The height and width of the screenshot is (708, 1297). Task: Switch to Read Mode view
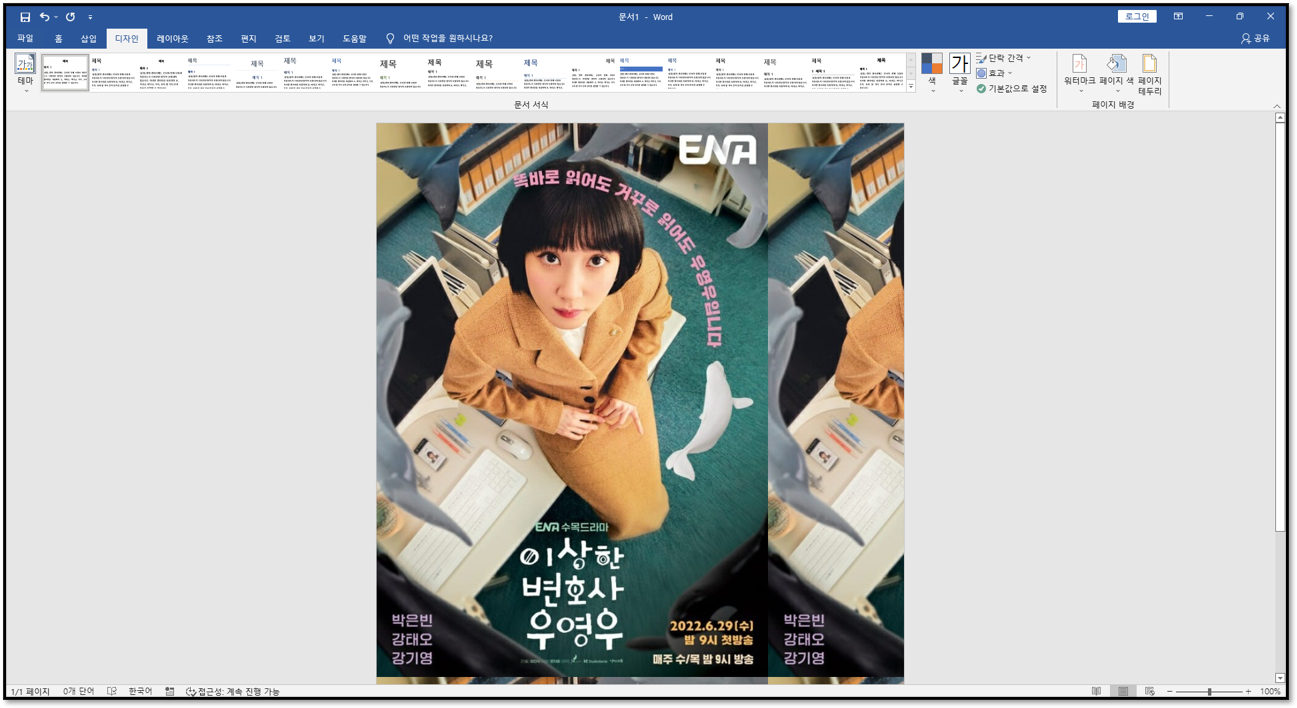coord(1097,692)
